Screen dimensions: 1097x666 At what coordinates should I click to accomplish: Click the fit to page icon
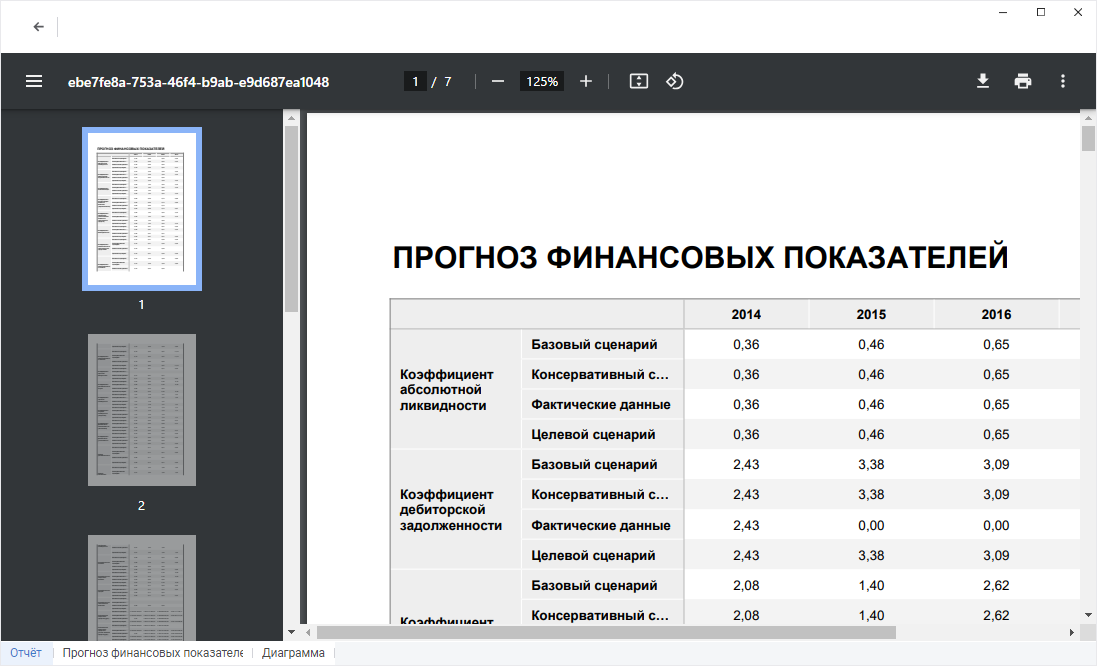pyautogui.click(x=639, y=81)
